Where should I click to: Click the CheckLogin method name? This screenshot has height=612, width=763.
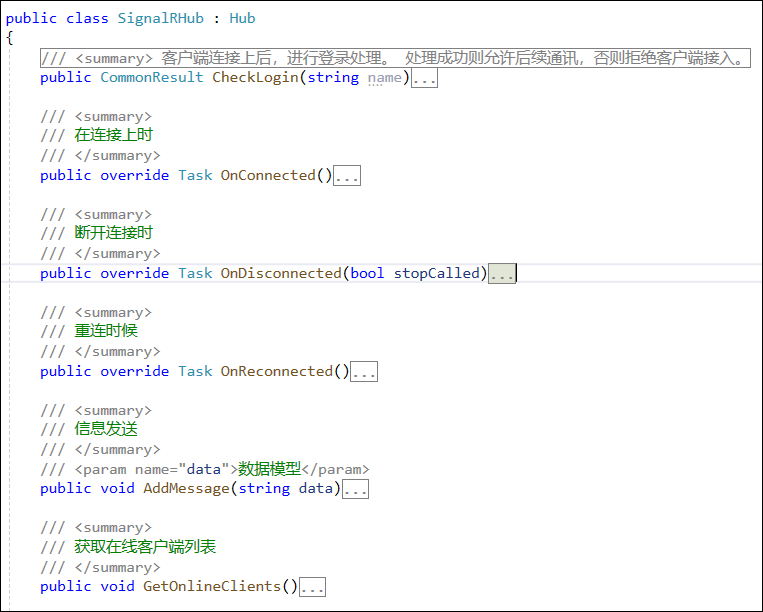(x=255, y=77)
